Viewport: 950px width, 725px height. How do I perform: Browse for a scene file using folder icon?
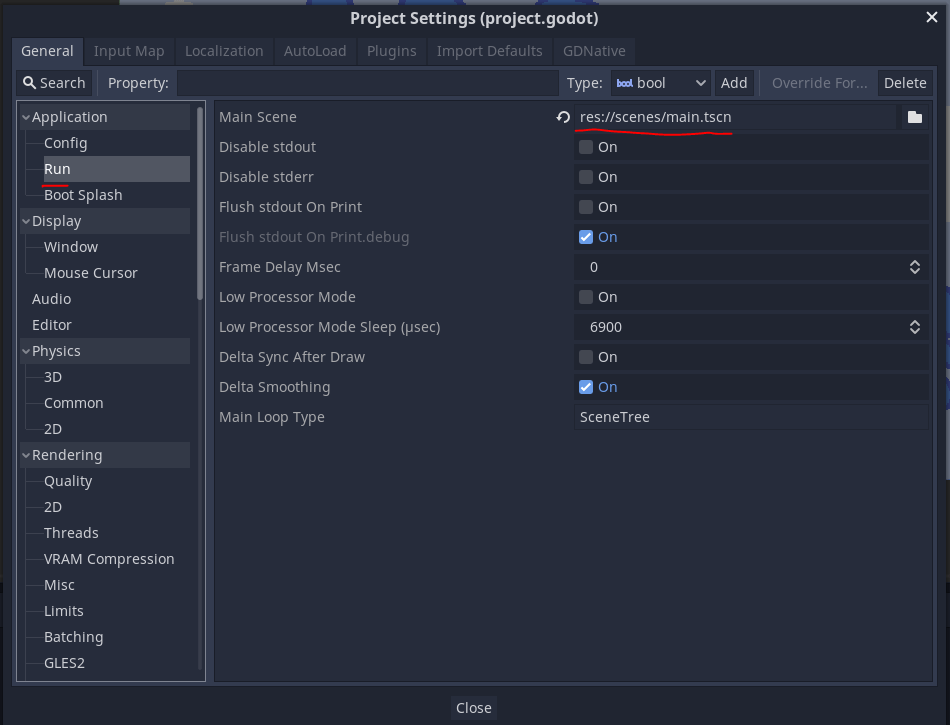coord(914,117)
